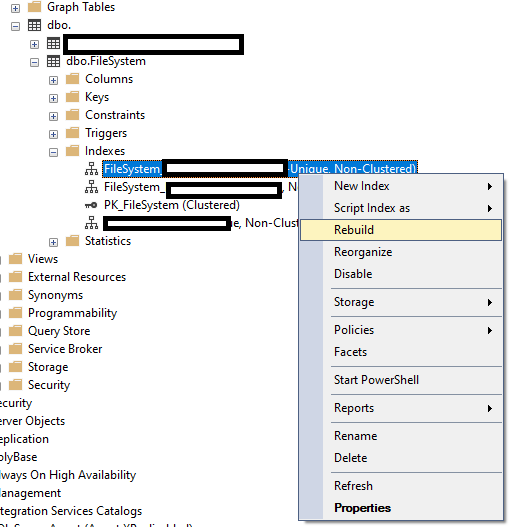Viewport: 516px width, 529px height.
Task: Select the PK_FileSystem (Clustered) index
Action: click(172, 205)
